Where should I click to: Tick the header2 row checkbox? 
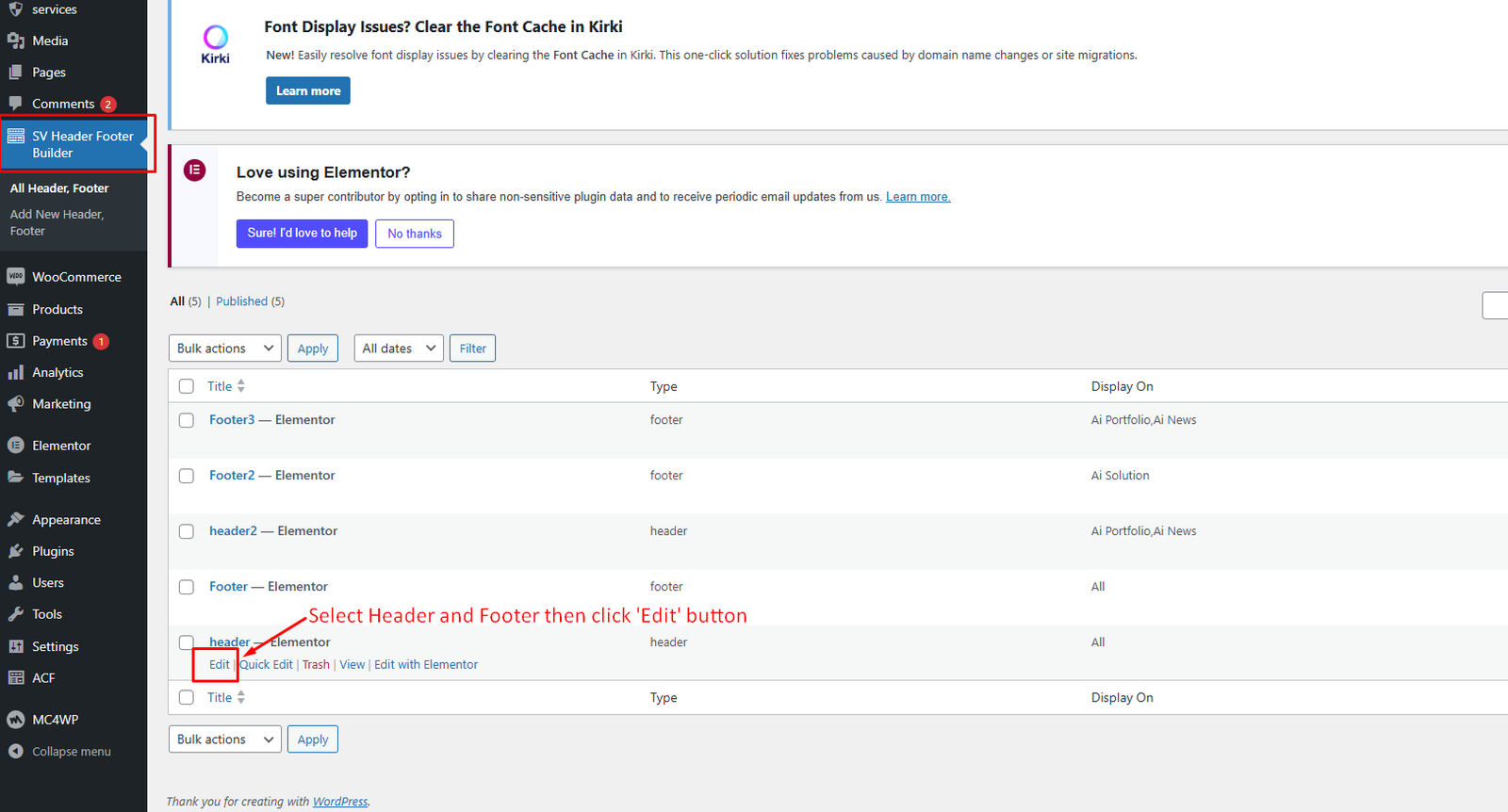[x=187, y=531]
